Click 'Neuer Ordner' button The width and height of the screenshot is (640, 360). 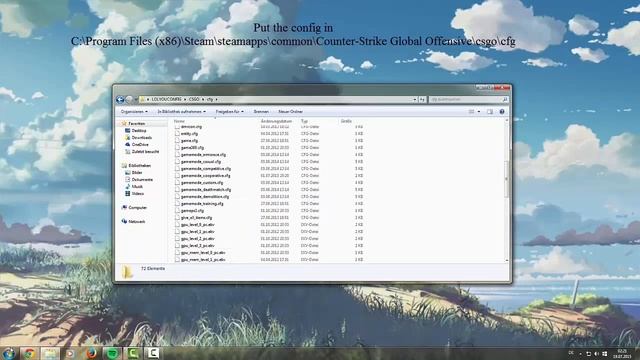tap(291, 111)
